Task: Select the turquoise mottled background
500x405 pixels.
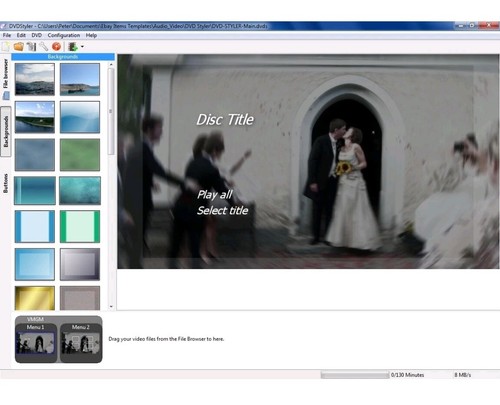Action: click(80, 190)
